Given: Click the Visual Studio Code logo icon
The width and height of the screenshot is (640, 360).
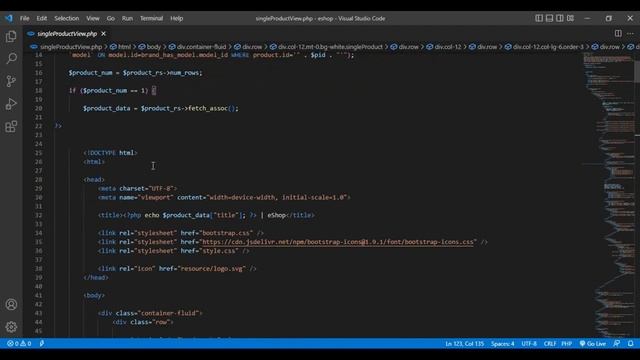Looking at the screenshot, I should (9, 18).
